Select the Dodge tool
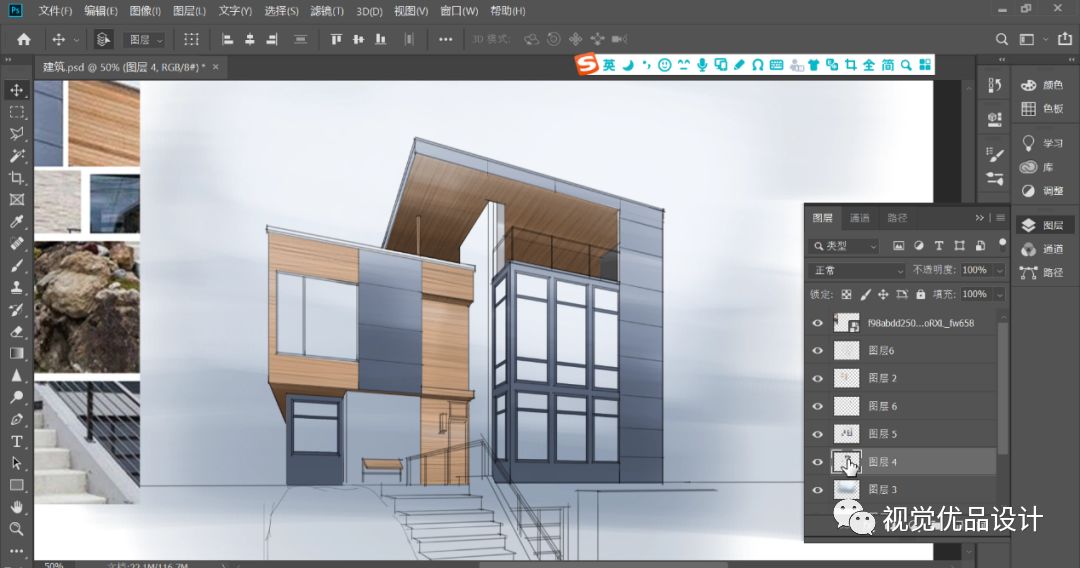1080x568 pixels. point(17,397)
